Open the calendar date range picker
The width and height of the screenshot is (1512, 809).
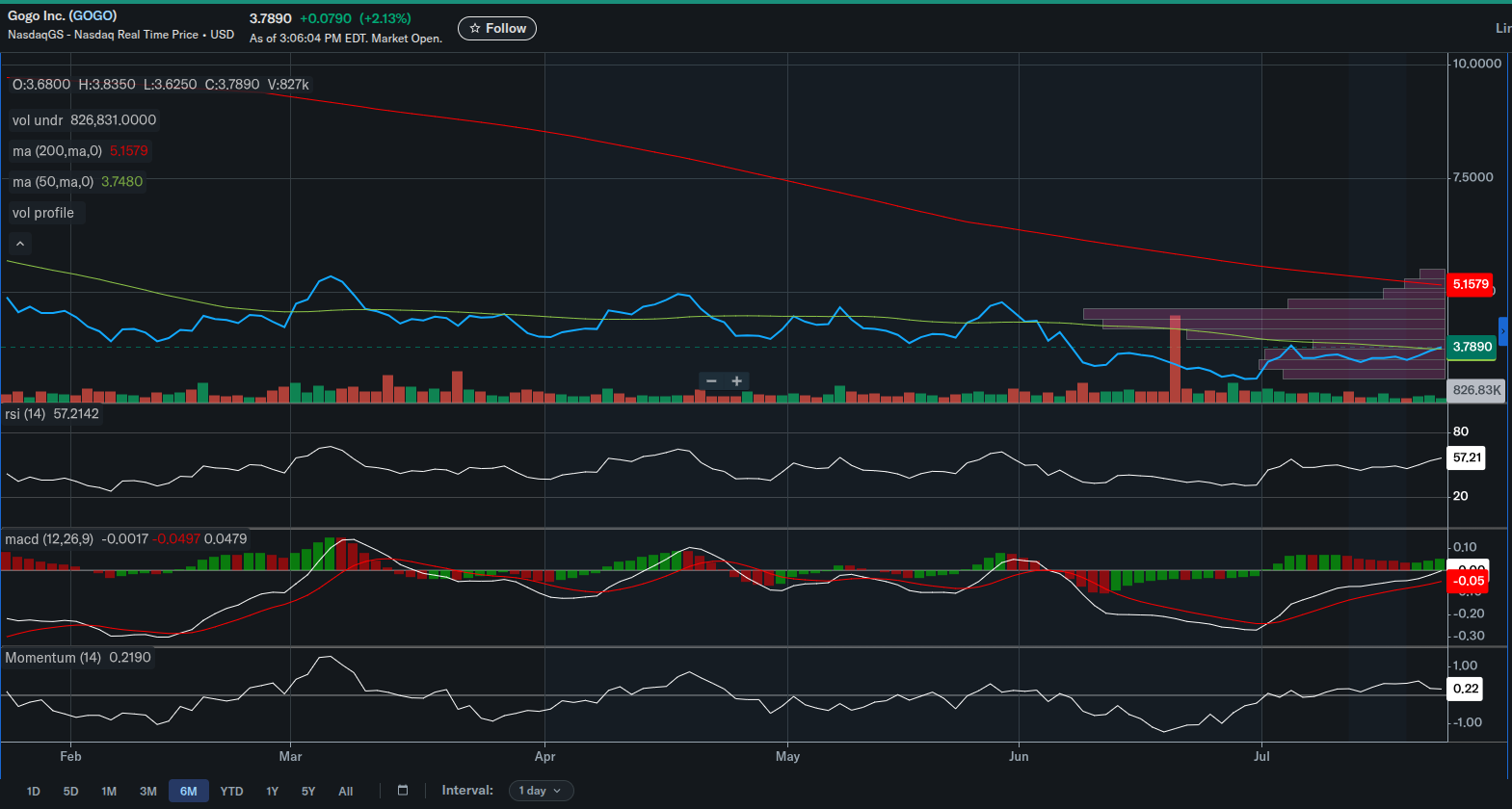(x=403, y=791)
